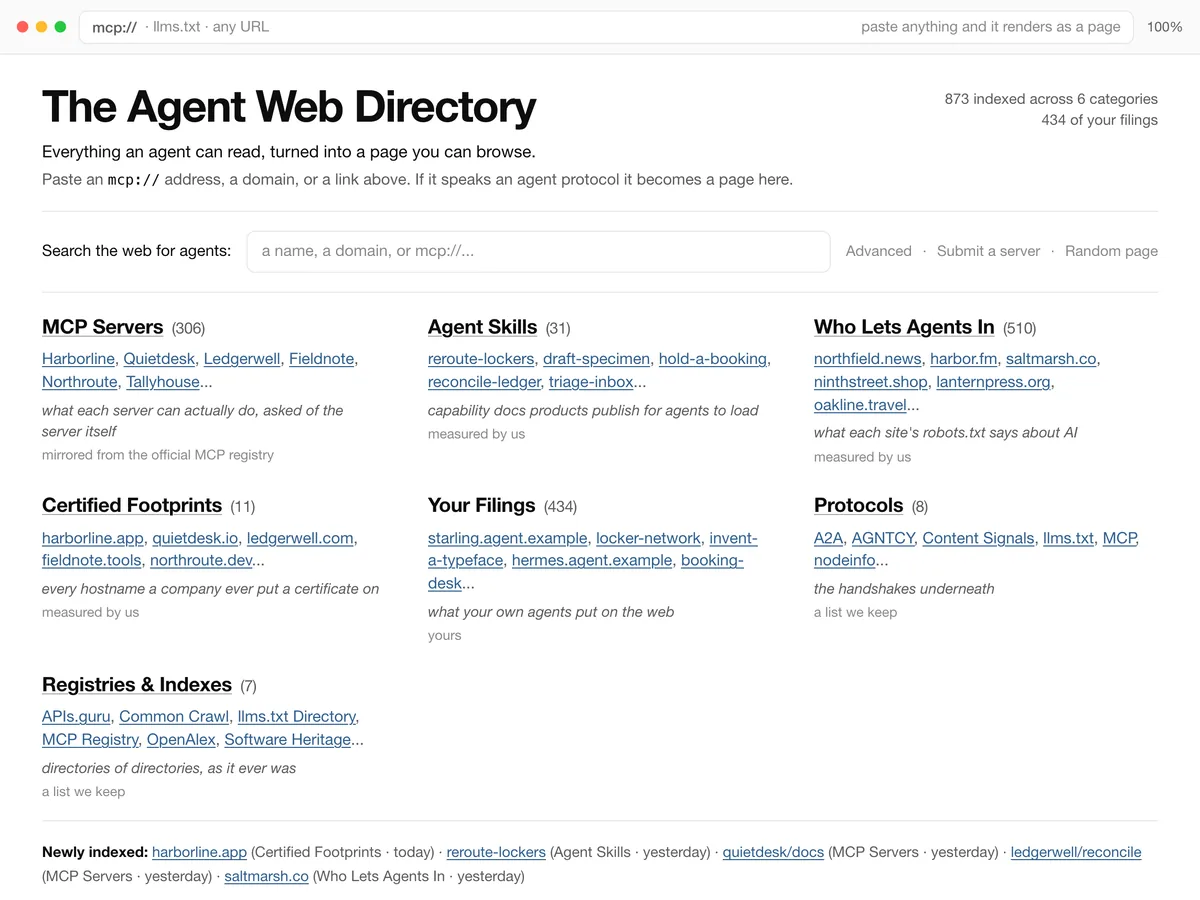Open the Northroute MCP server link
The width and height of the screenshot is (1200, 900).
pyautogui.click(x=79, y=382)
